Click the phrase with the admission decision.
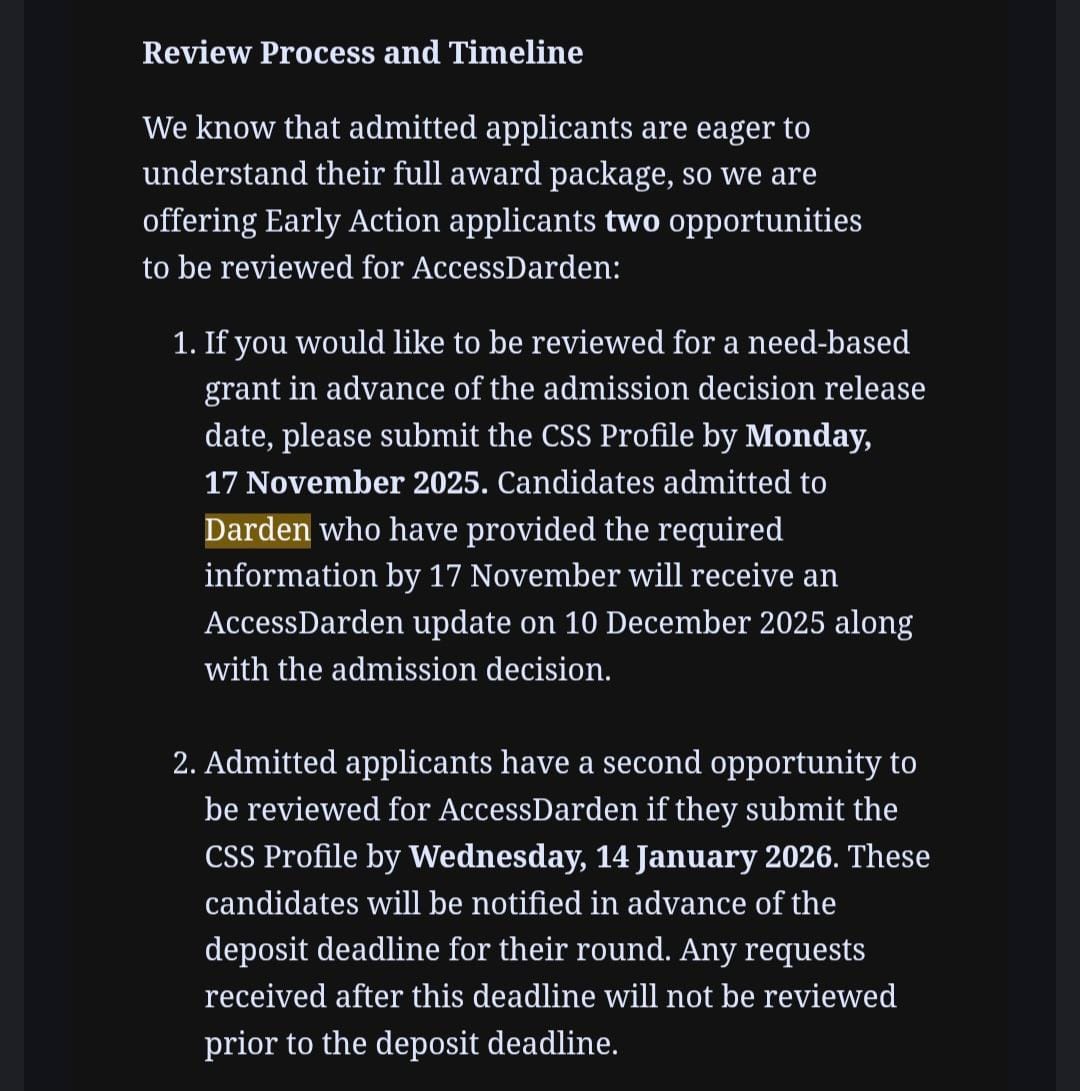1080x1091 pixels. point(407,670)
